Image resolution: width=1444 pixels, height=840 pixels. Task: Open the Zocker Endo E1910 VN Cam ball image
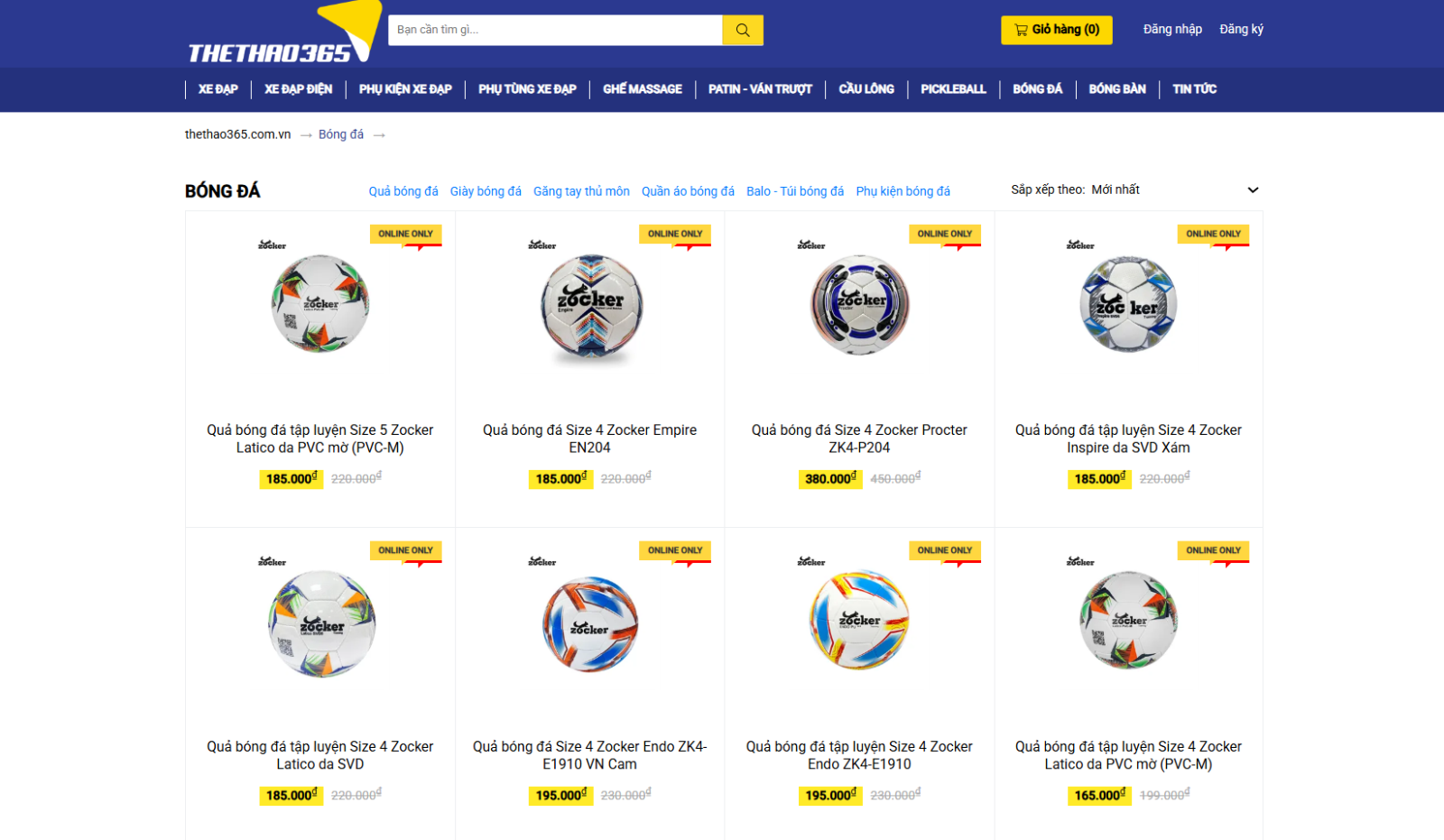589,623
